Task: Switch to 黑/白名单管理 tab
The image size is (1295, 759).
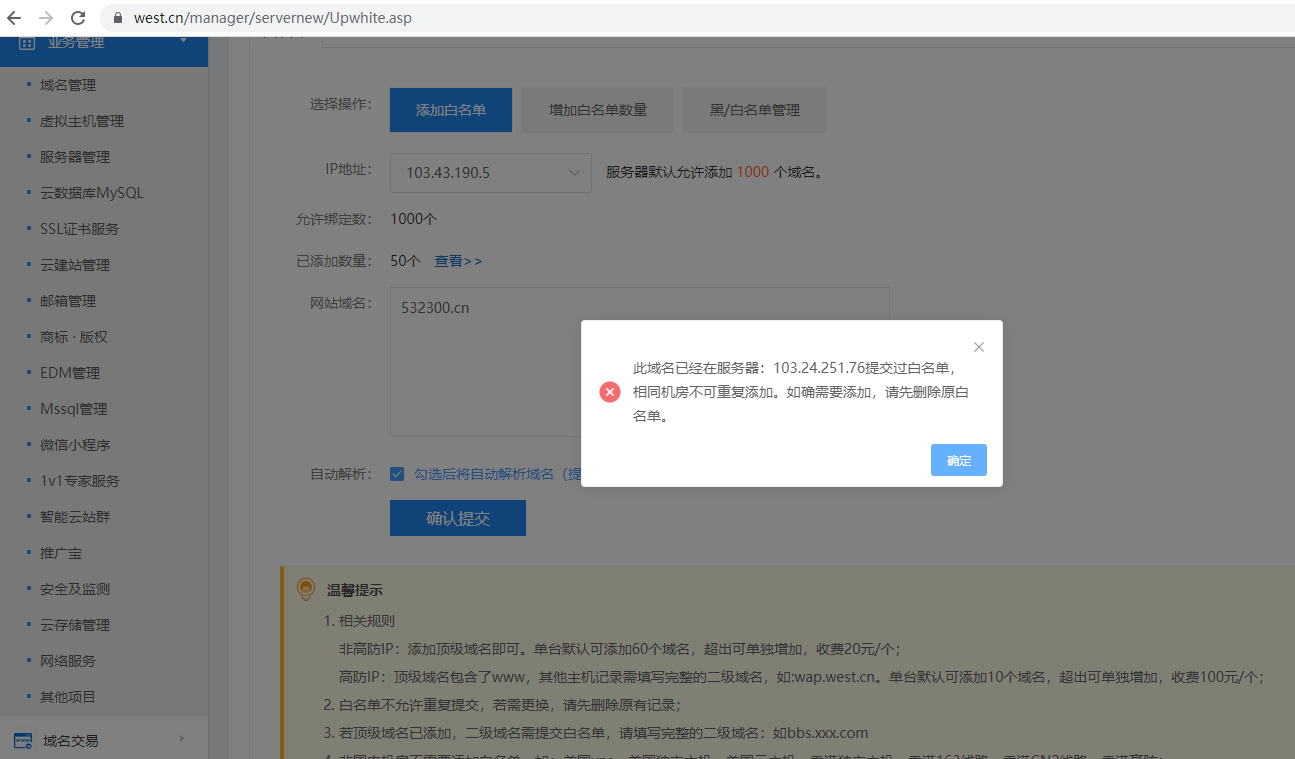Action: [x=754, y=110]
